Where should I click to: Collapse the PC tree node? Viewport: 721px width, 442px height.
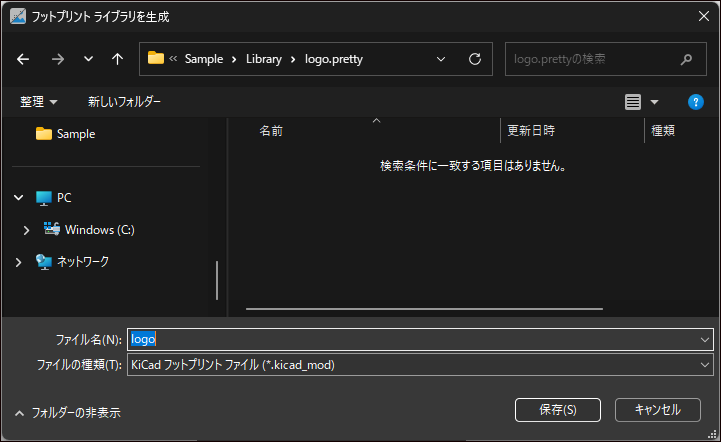coord(19,198)
